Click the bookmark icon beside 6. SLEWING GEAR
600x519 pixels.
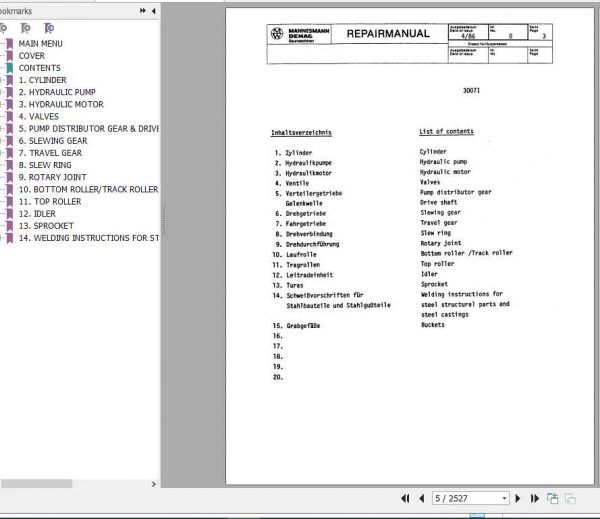[10, 141]
